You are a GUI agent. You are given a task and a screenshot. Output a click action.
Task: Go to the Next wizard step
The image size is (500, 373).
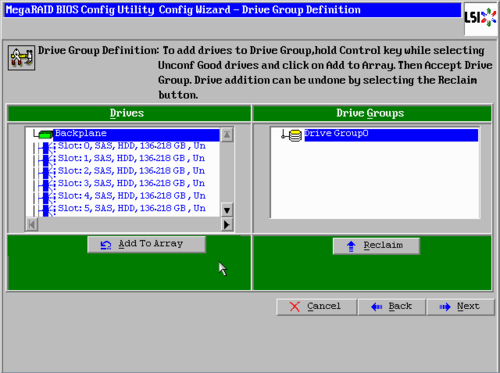461,307
